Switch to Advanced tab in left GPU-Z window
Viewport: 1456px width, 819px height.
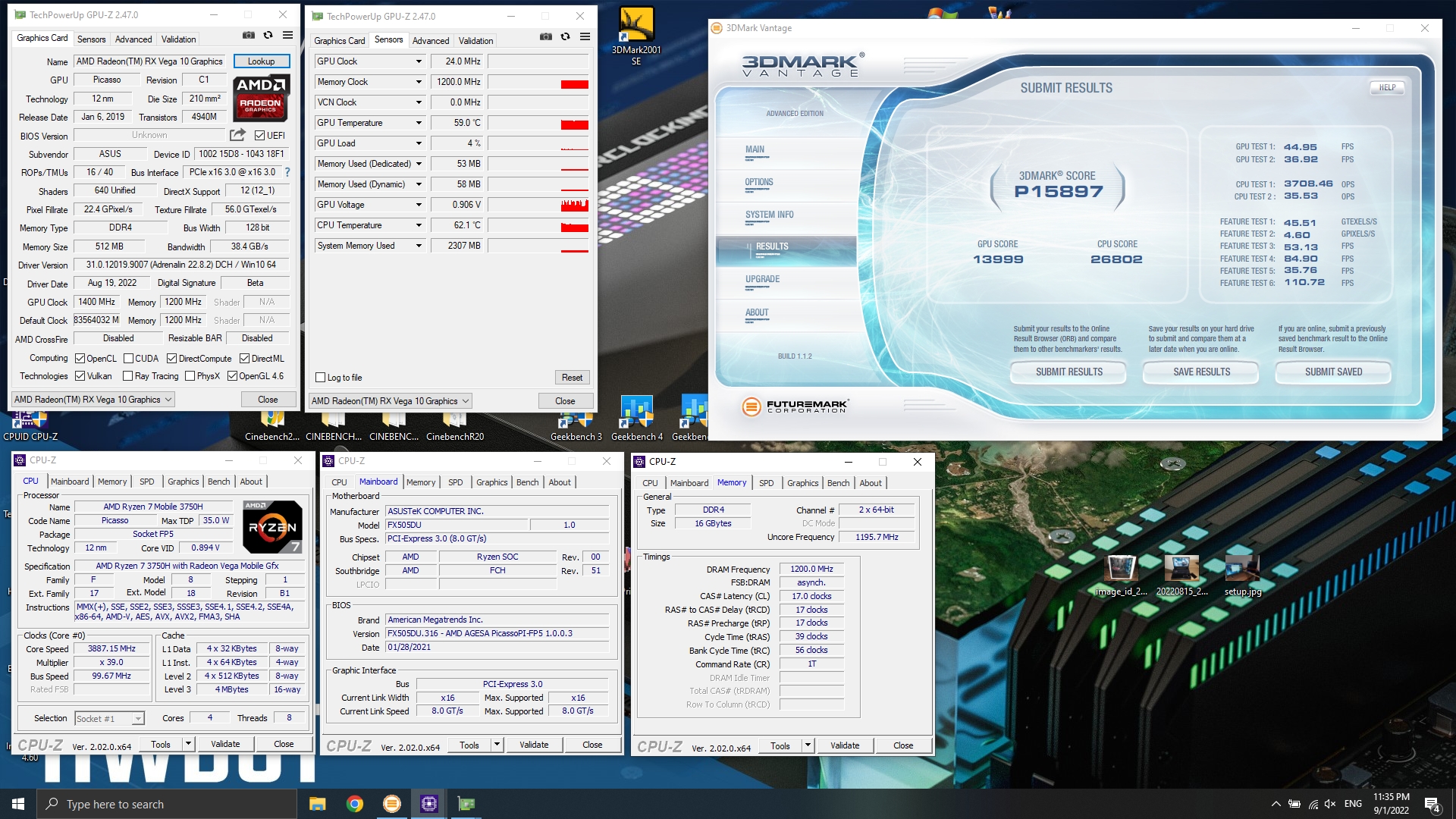133,39
